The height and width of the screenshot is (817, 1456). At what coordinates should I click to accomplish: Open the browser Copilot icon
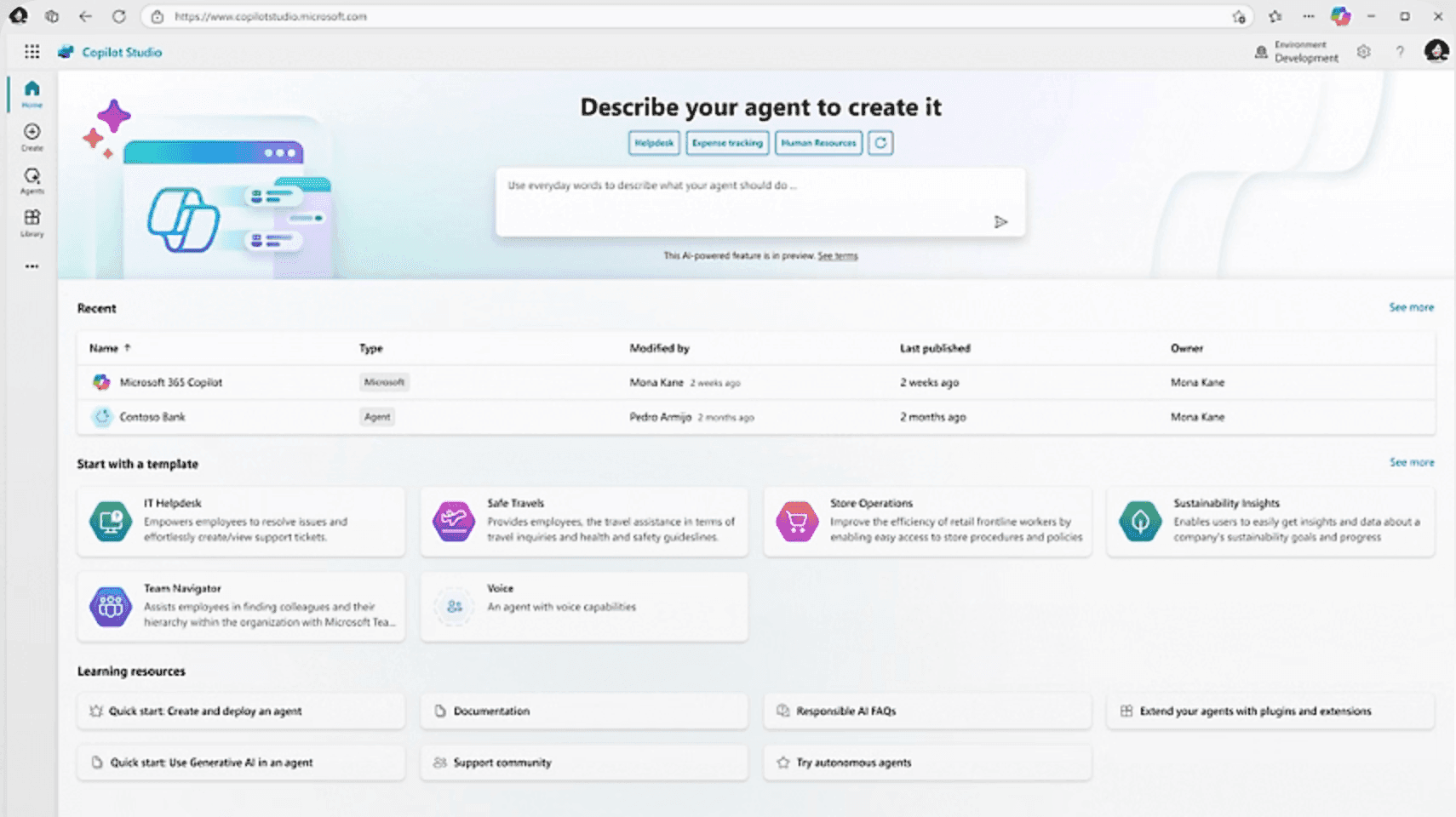1340,16
